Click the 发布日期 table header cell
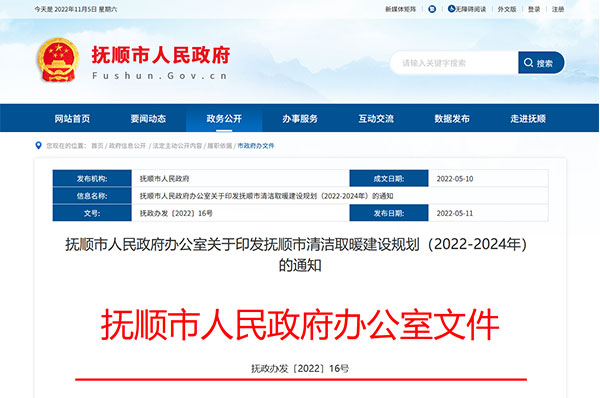This screenshot has height=398, width=600. tap(389, 213)
